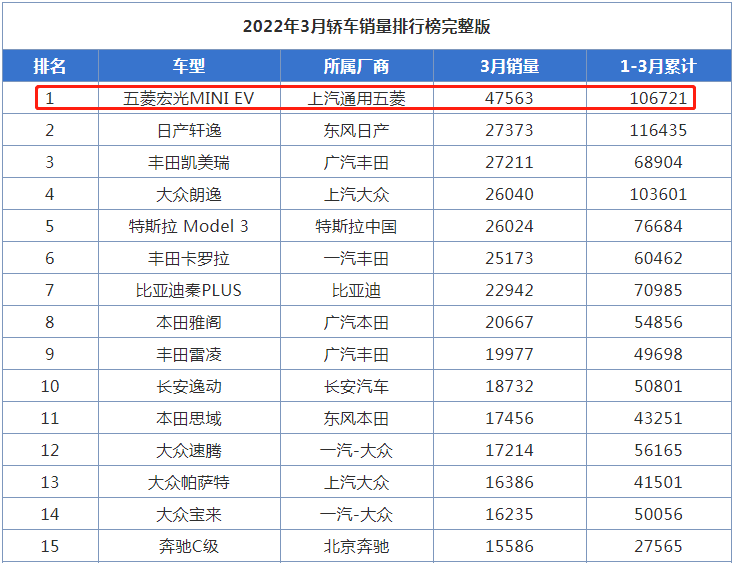Select the cumulative value 50801
Image resolution: width=735 pixels, height=563 pixels.
658,387
